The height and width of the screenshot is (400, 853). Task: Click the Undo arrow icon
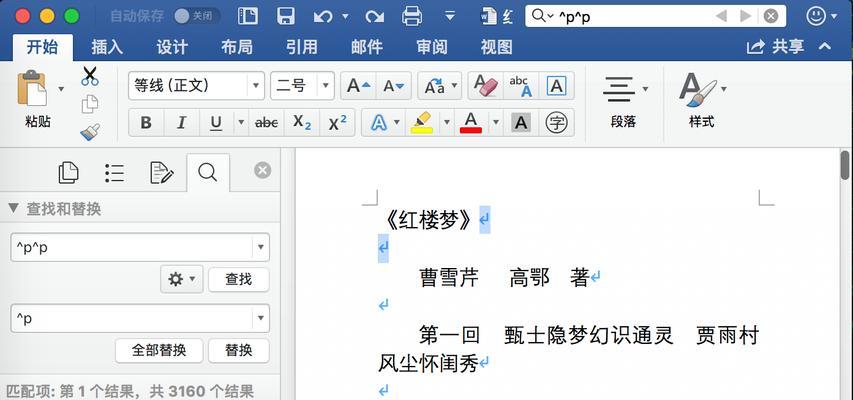coord(323,16)
